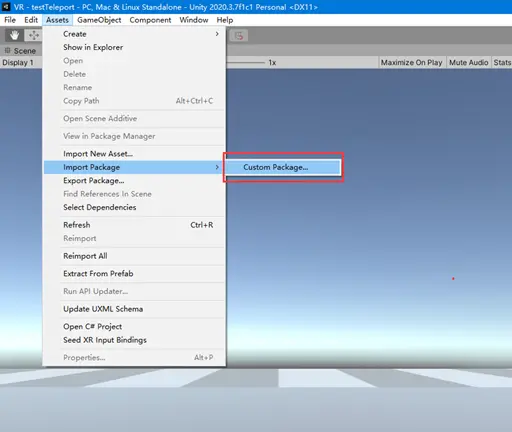
Task: Select the Move tool in toolbar
Action: [x=33, y=35]
